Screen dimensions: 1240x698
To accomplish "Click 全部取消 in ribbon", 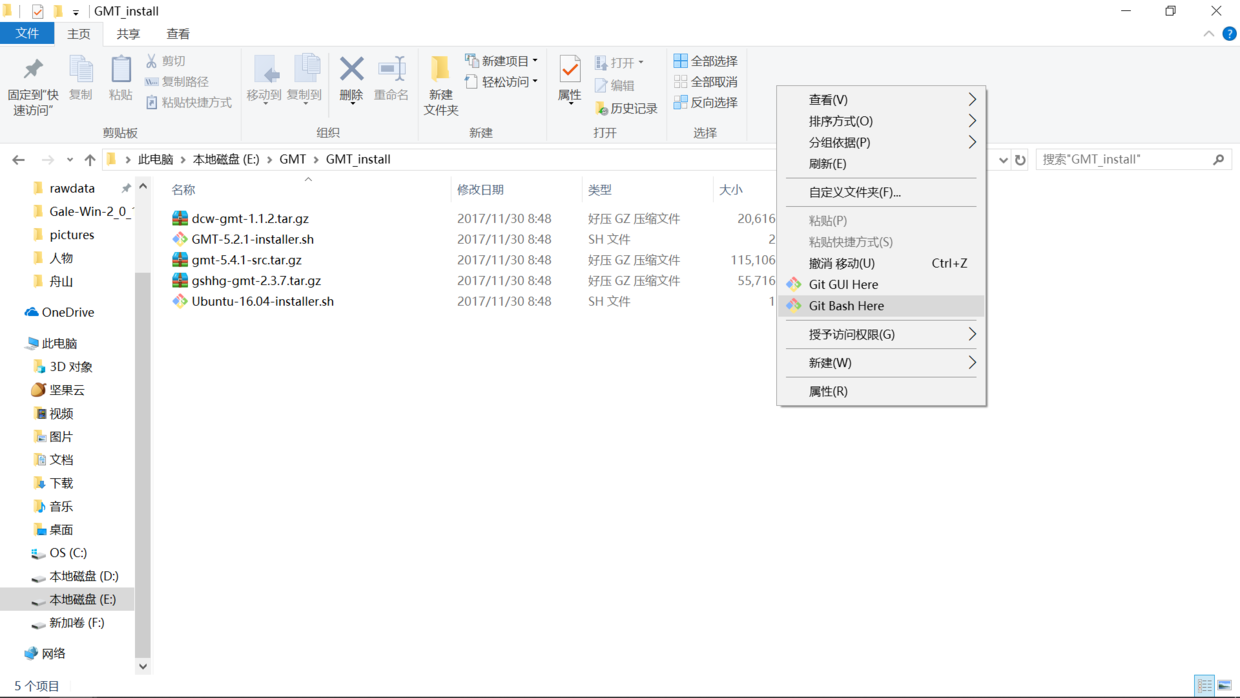I will (x=706, y=82).
